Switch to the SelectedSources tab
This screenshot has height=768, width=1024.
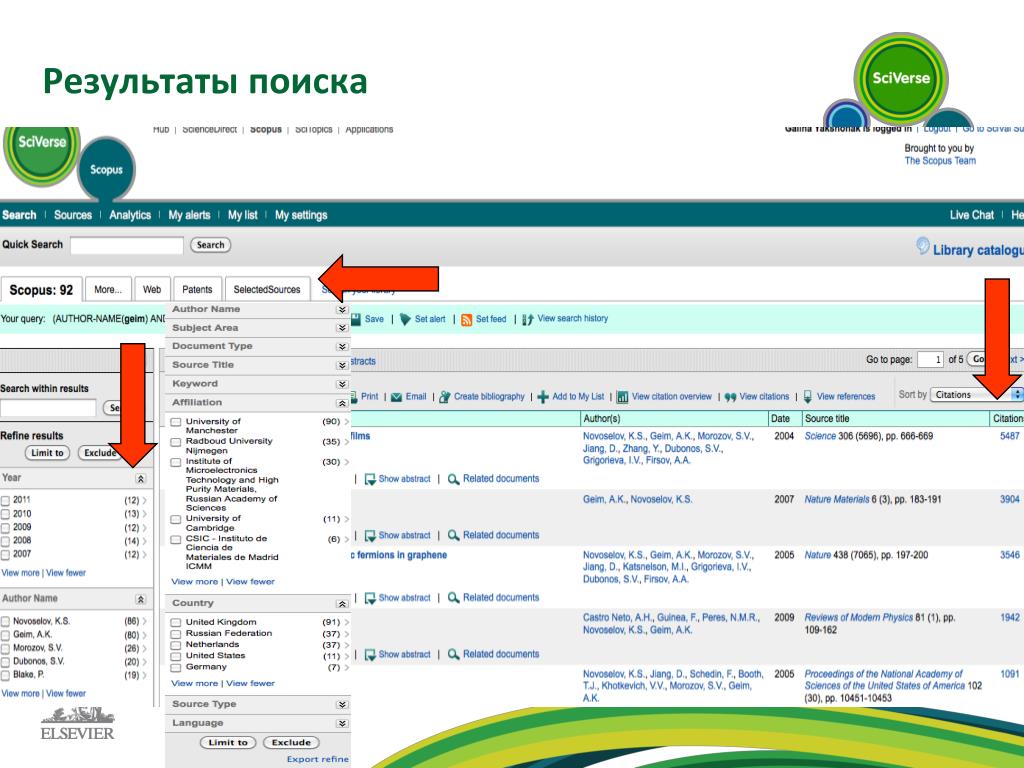point(267,289)
